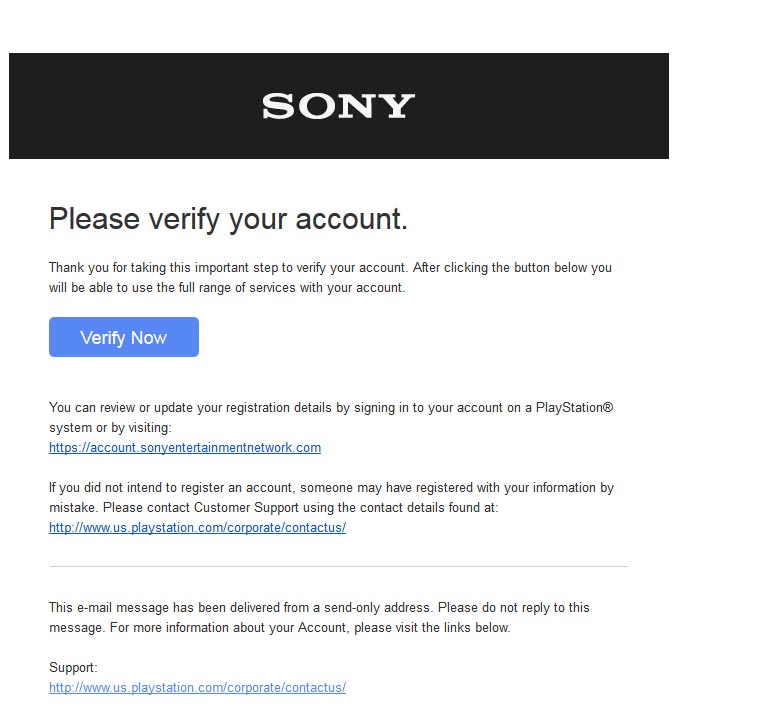
Task: Click the "Support:" label text
Action: (73, 667)
